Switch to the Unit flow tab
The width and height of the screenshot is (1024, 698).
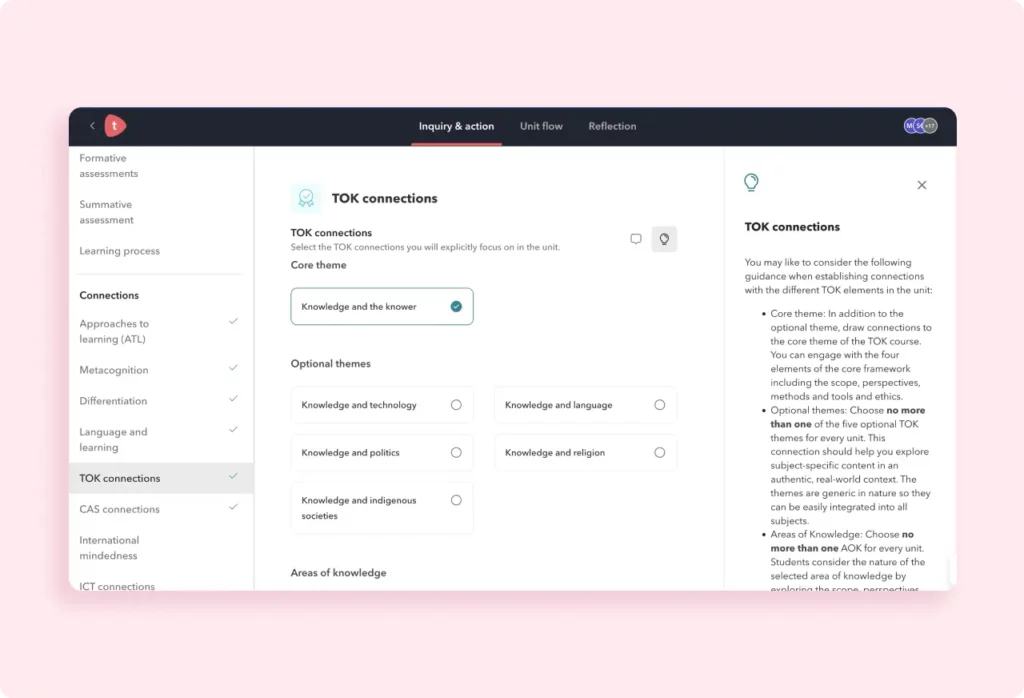pos(541,126)
